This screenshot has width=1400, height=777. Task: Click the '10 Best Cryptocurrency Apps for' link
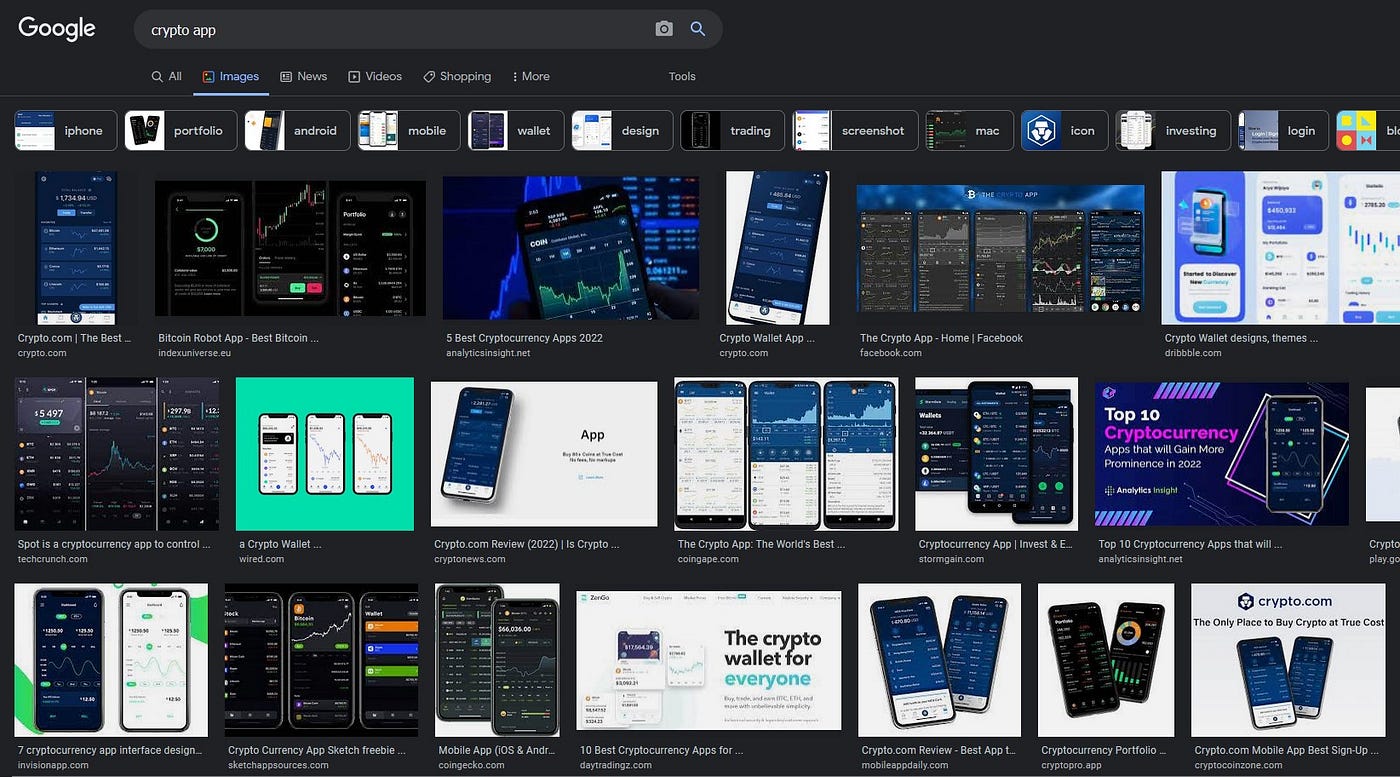click(661, 750)
